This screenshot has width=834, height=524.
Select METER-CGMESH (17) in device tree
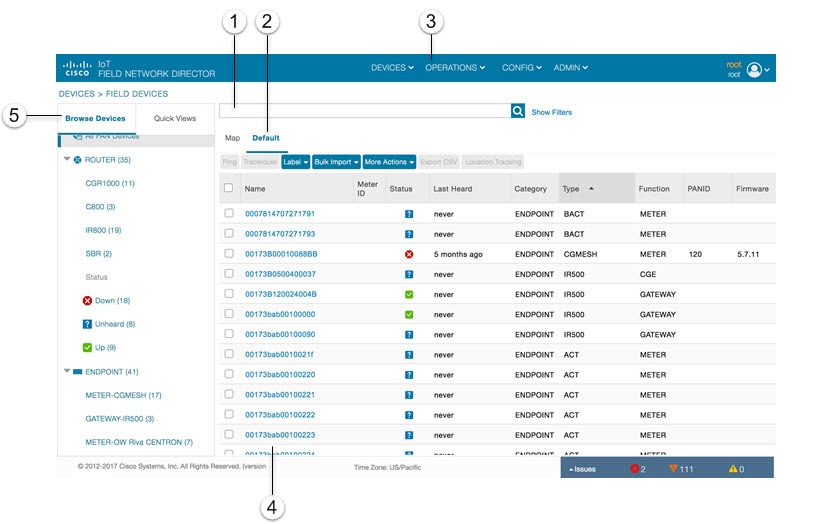point(123,395)
